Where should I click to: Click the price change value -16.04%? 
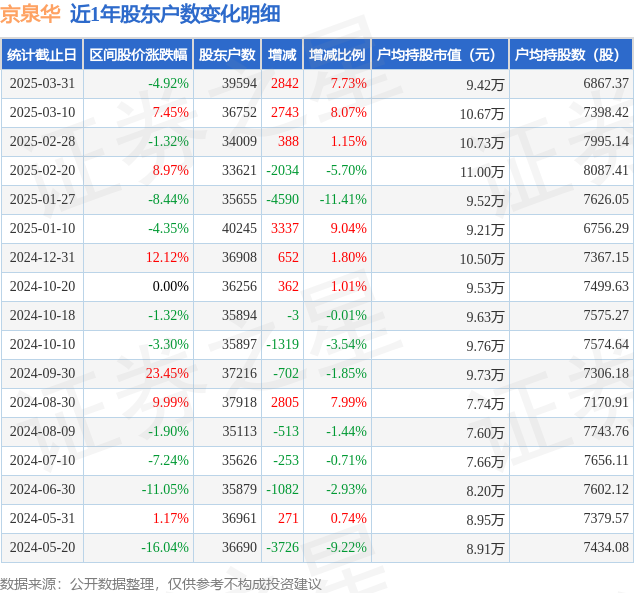165,547
